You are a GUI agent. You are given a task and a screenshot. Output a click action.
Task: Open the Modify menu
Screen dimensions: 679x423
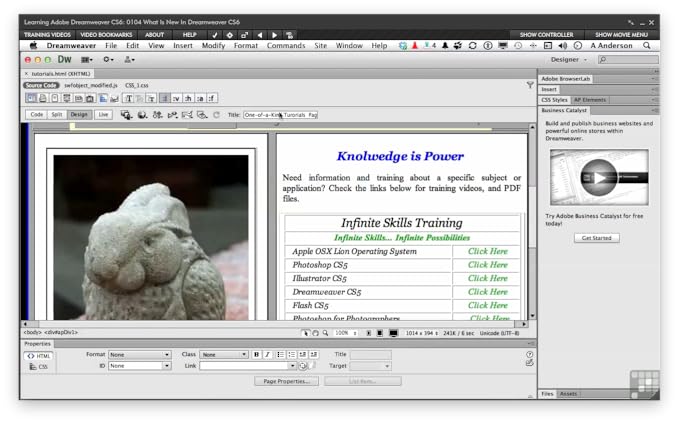coord(213,45)
